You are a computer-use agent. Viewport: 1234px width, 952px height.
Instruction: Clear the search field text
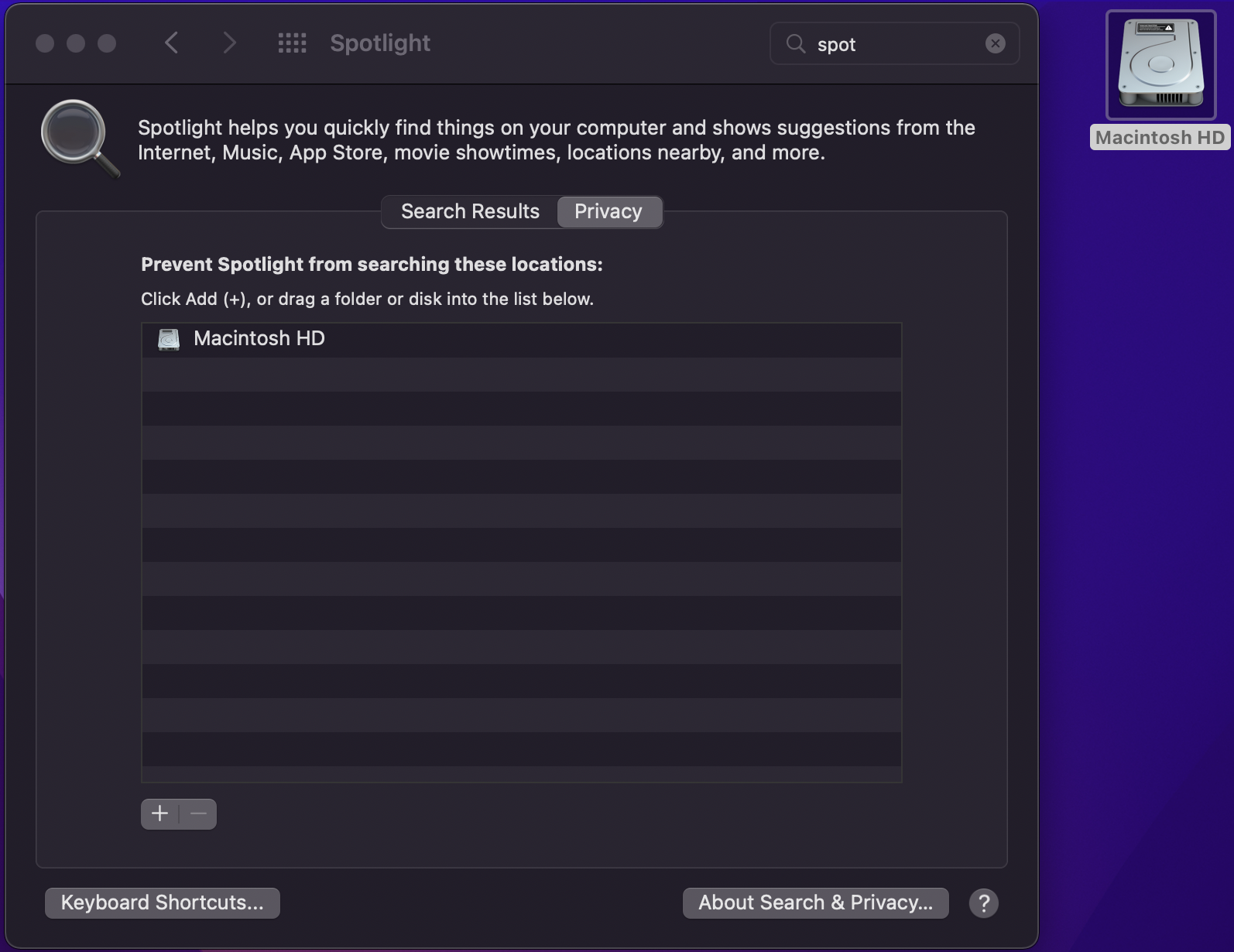[x=996, y=44]
